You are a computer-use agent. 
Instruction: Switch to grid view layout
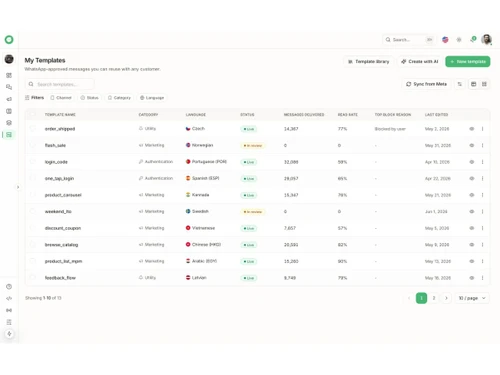[484, 84]
